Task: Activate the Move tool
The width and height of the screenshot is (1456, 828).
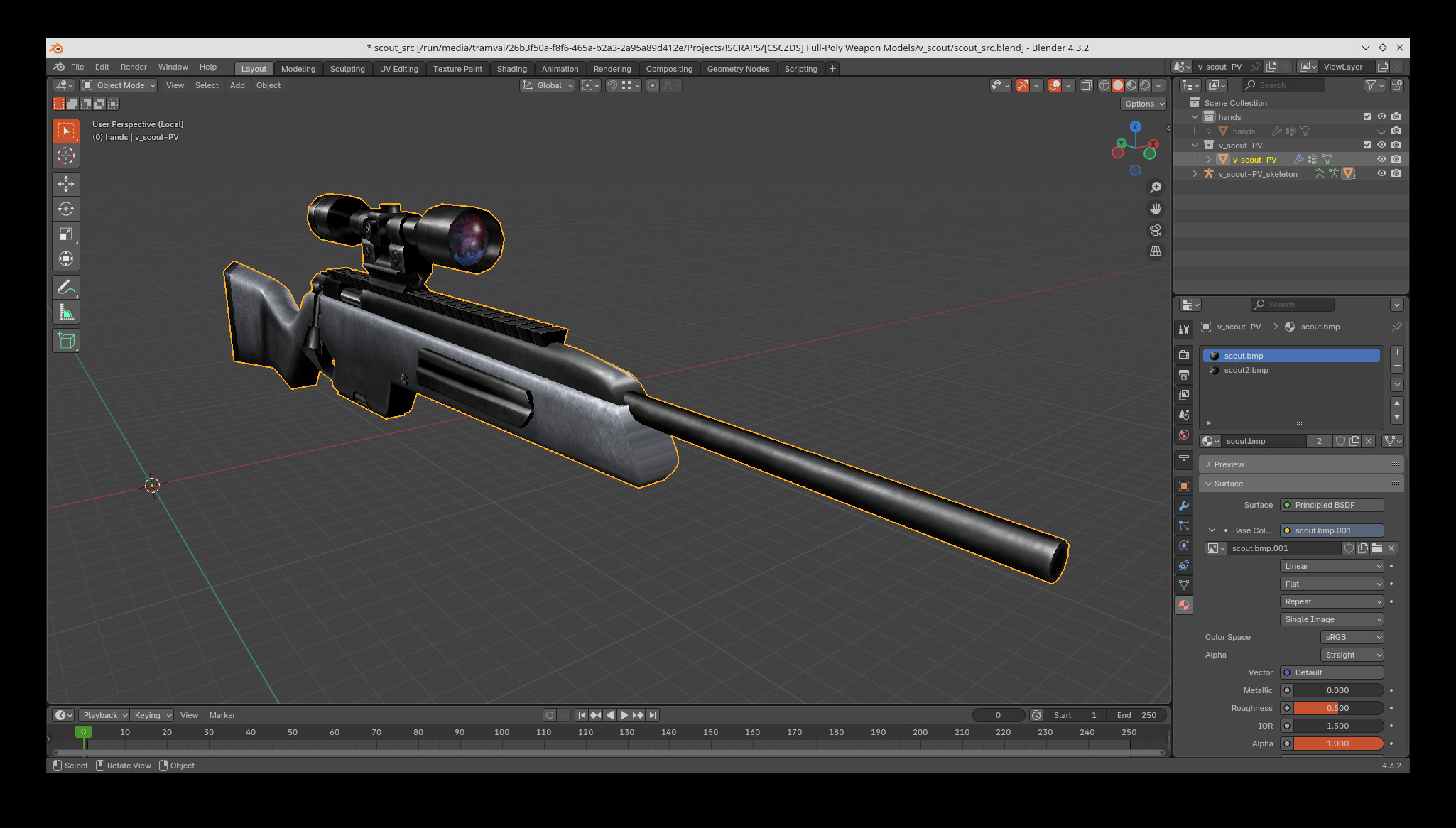Action: click(66, 184)
